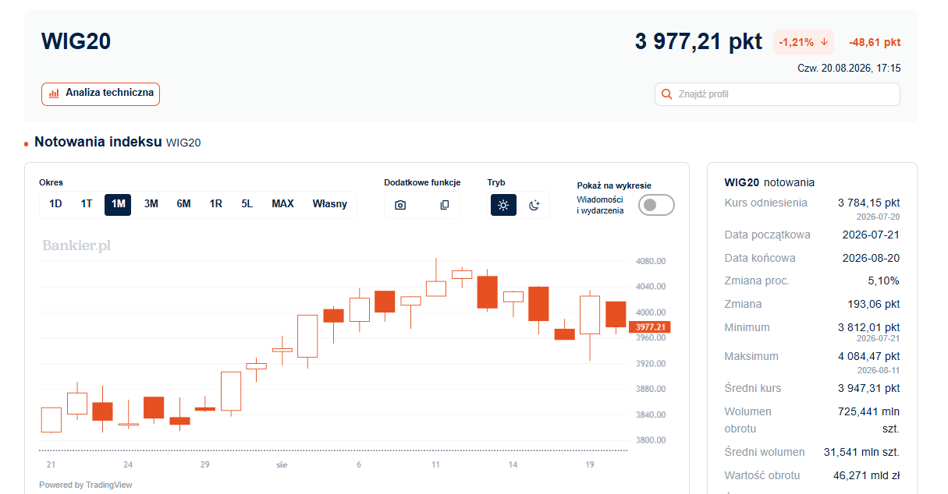Click the timestamp Czw. 20.08.2026, 17:15

(849, 68)
